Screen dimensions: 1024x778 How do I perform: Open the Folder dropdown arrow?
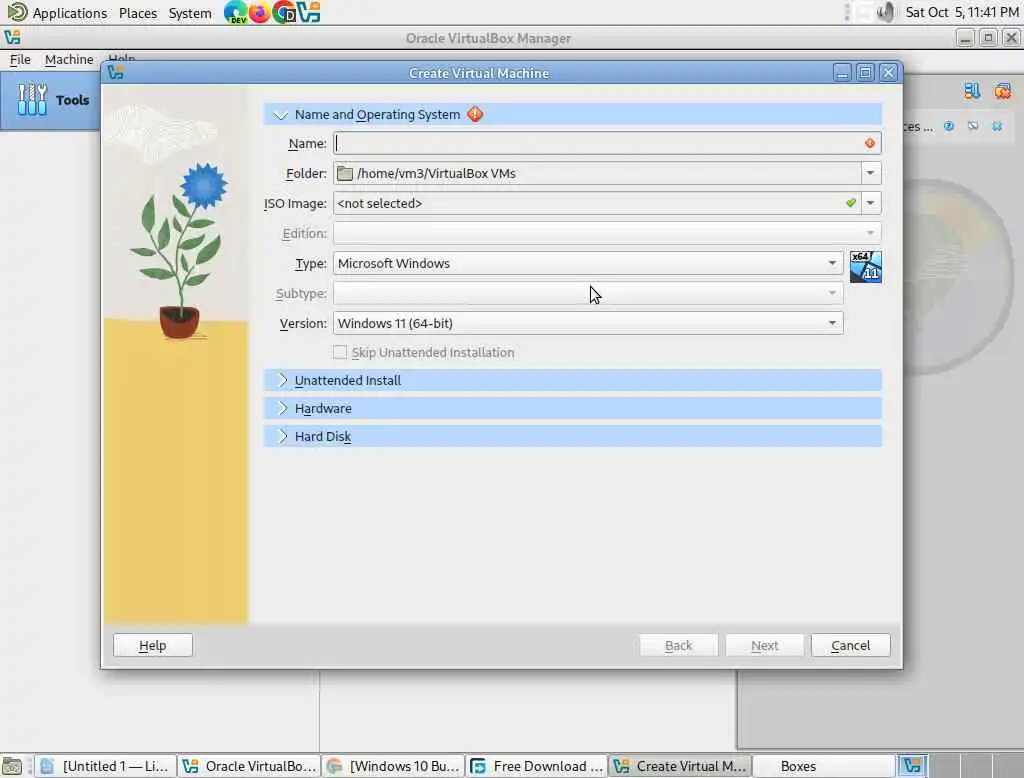pyautogui.click(x=870, y=173)
